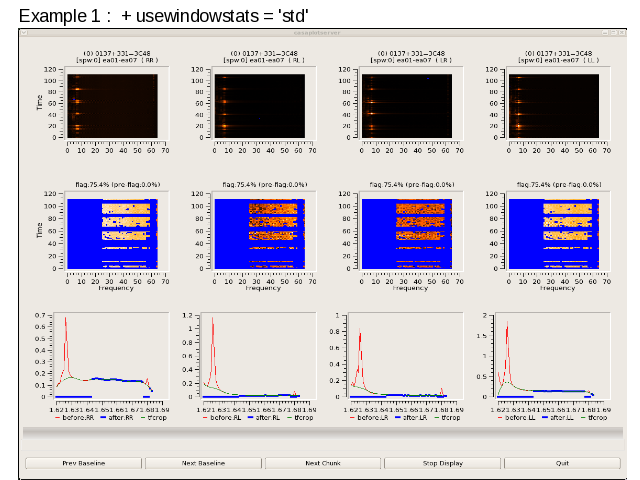Click the 'tfcrop' legend entry under the LR plot
This screenshot has width=640, height=480.
coord(447,418)
